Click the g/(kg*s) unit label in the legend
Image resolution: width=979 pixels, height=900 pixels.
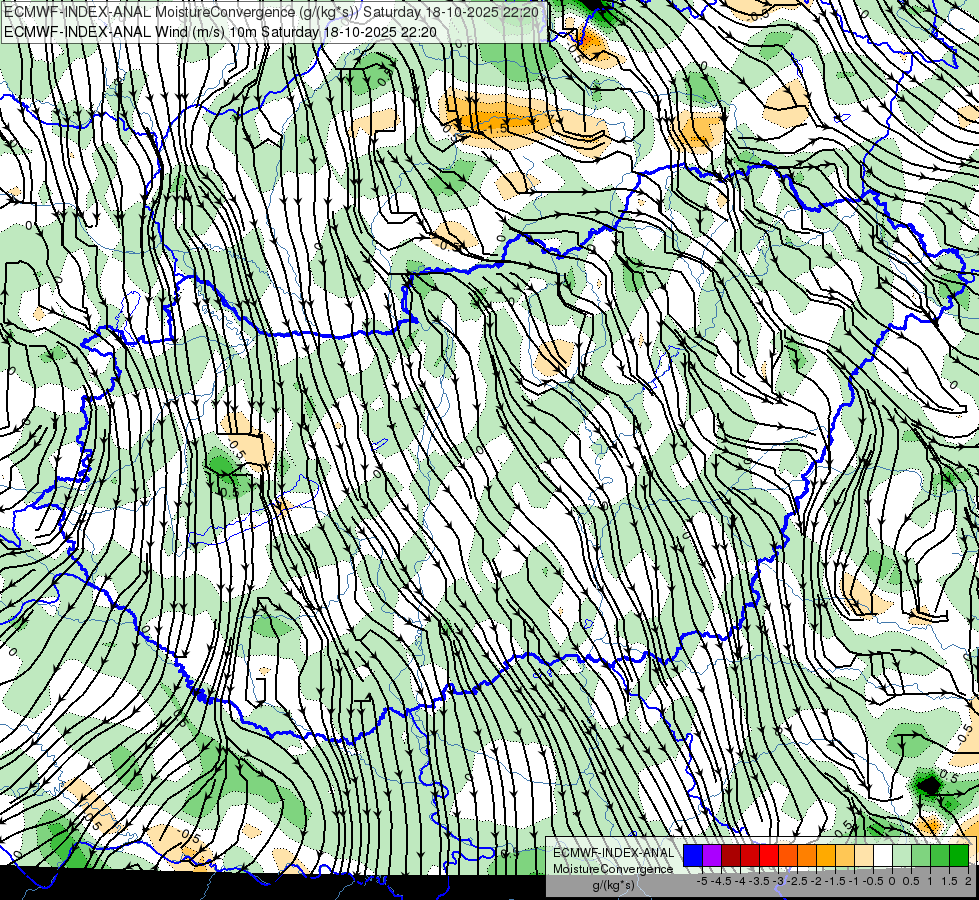tap(614, 885)
